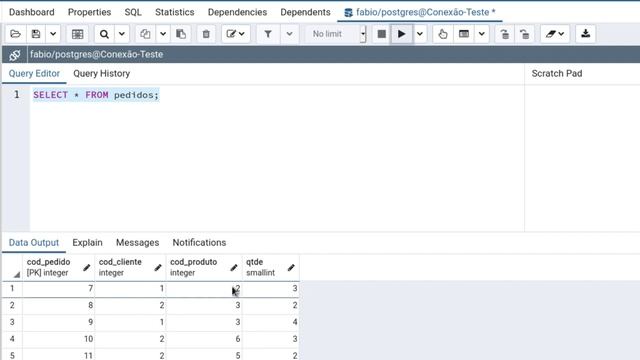This screenshot has width=640, height=360.
Task: Click in the Scratch Pad area
Action: 582,158
